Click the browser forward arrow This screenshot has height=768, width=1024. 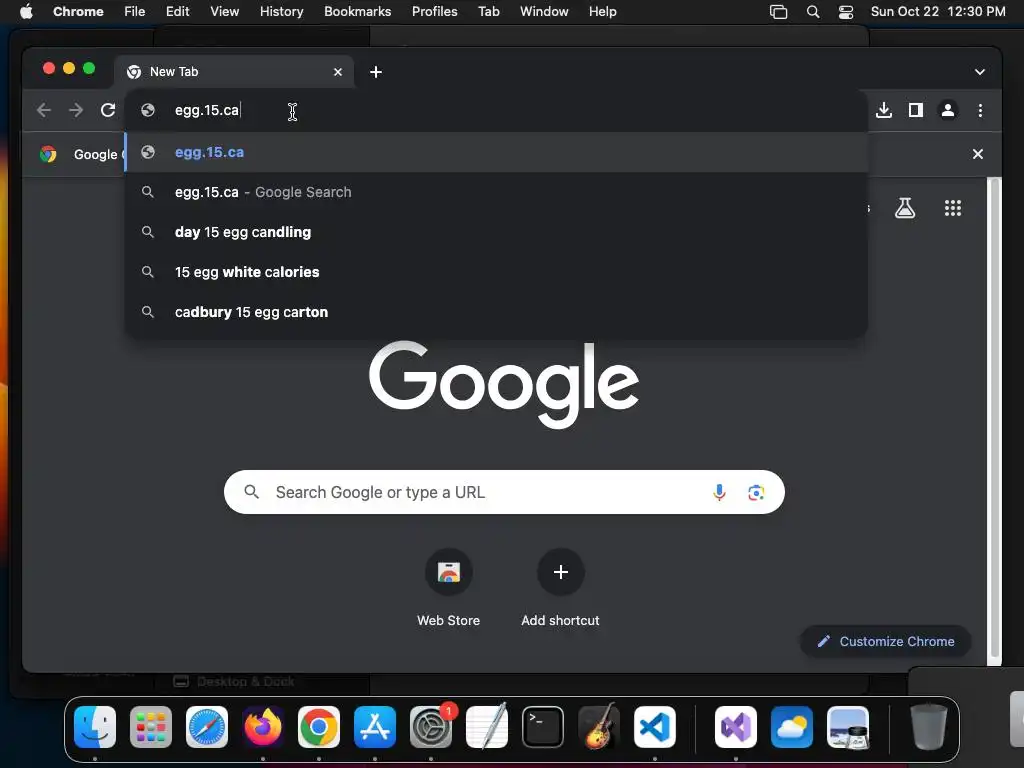(76, 110)
